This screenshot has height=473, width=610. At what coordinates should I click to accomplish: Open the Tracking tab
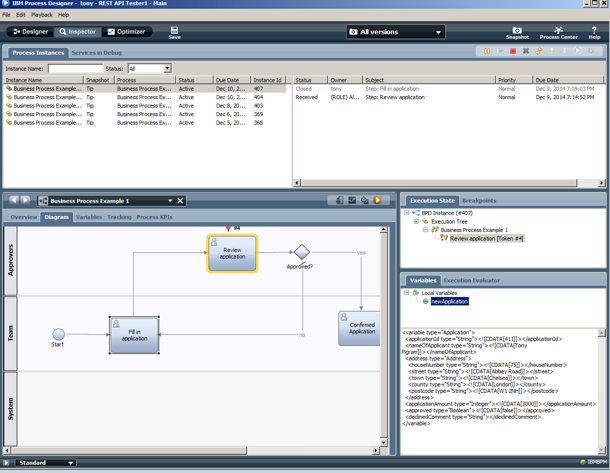(x=119, y=217)
